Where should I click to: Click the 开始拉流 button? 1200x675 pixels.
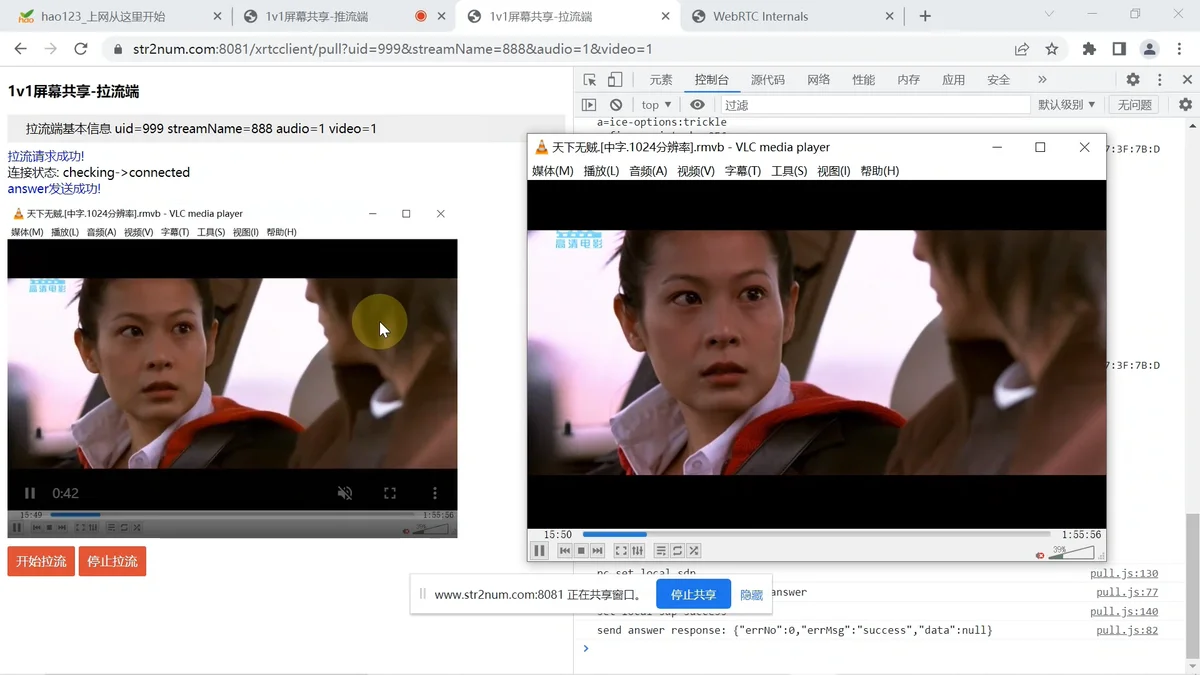(41, 561)
